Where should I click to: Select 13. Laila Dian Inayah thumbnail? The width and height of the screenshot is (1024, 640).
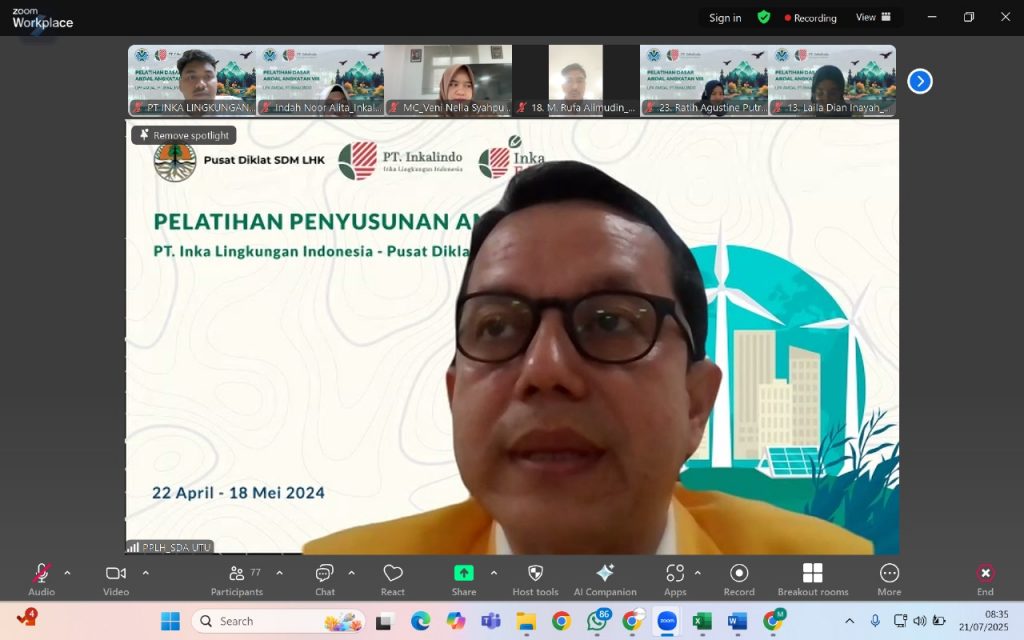(832, 80)
